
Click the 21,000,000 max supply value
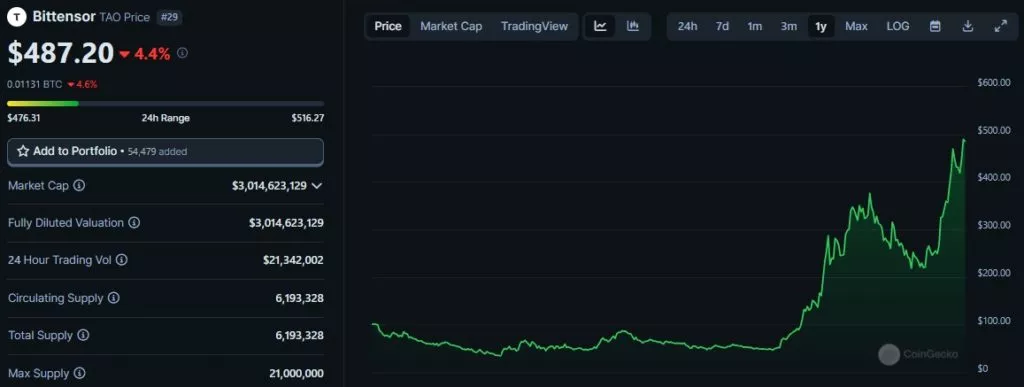pyautogui.click(x=296, y=374)
